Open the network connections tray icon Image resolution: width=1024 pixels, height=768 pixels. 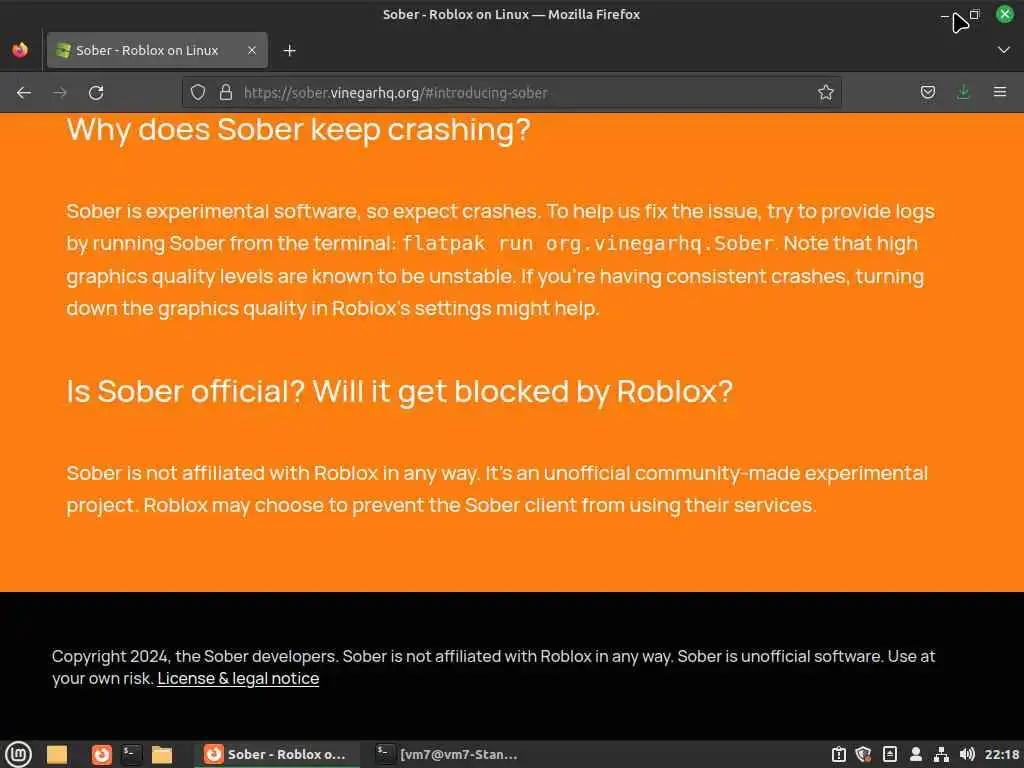pyautogui.click(x=941, y=754)
